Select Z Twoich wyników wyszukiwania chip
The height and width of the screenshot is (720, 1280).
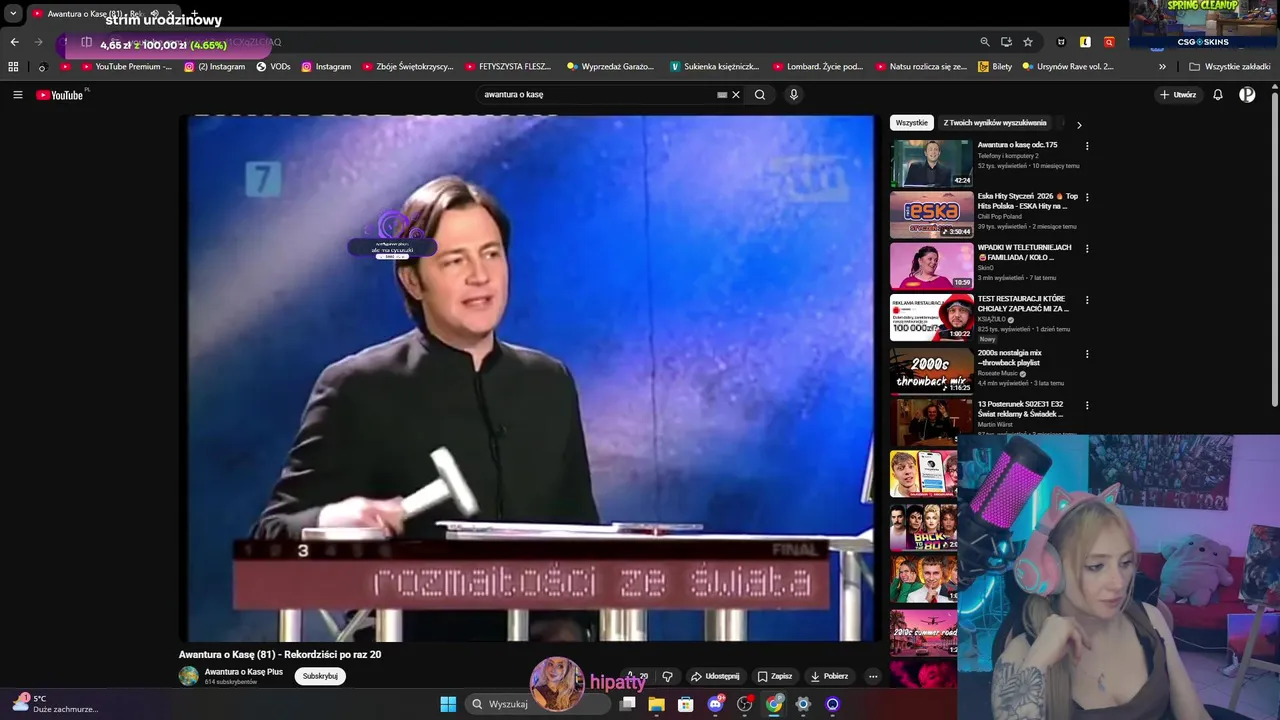tap(995, 123)
